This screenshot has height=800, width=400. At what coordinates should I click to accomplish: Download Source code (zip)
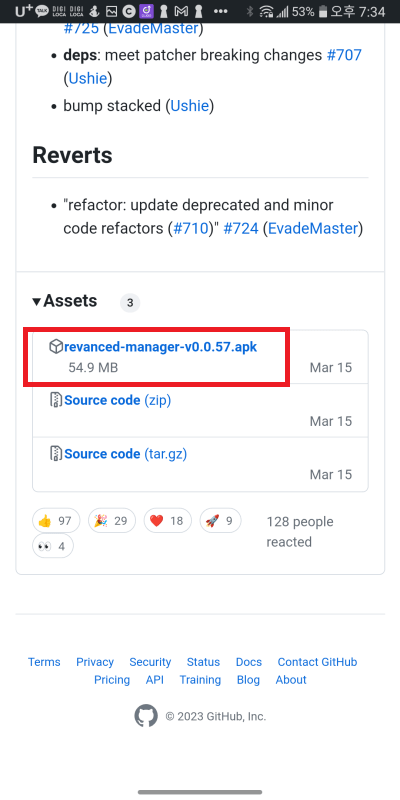pyautogui.click(x=118, y=401)
